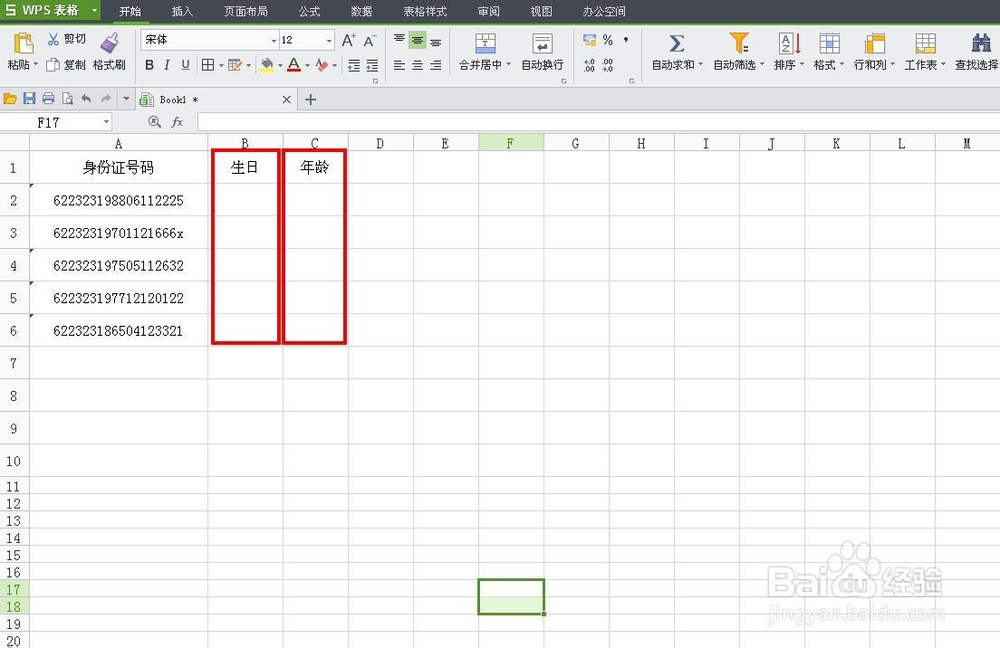
Task: Click the Format grid icon
Action: click(829, 43)
